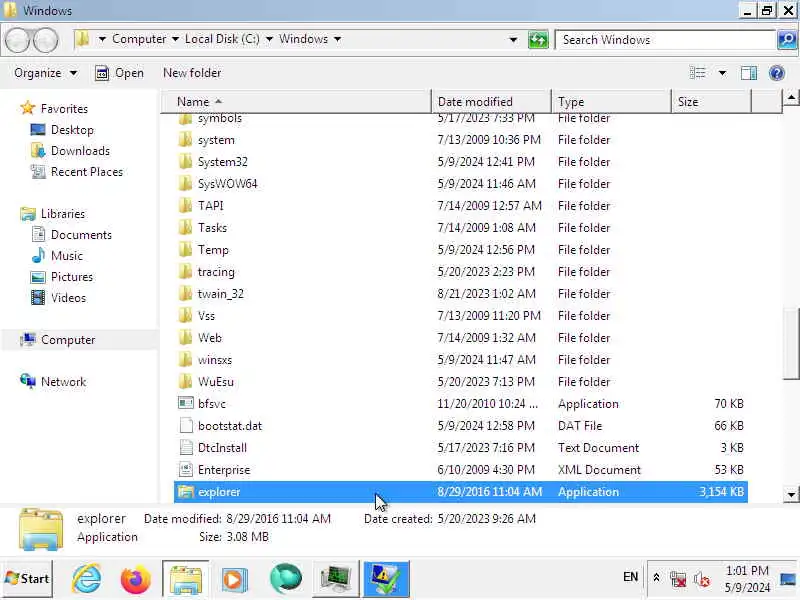Click the Forward navigation arrow
The height and width of the screenshot is (600, 800).
(x=45, y=40)
